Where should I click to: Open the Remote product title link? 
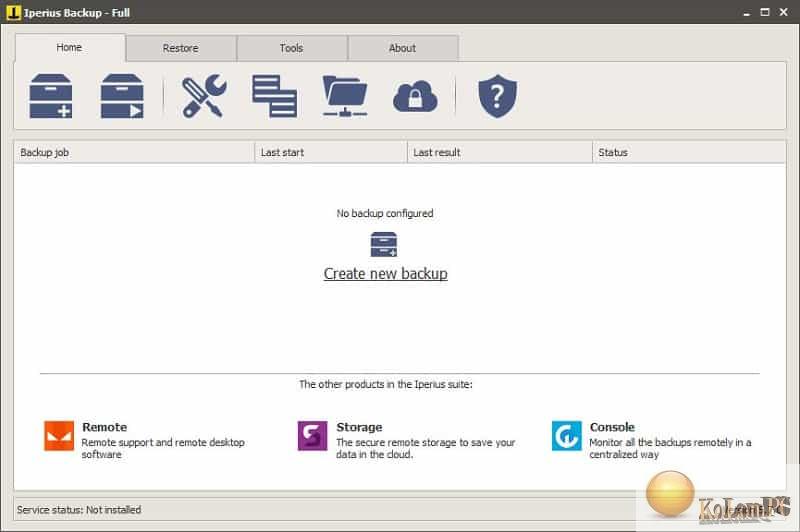pos(105,427)
